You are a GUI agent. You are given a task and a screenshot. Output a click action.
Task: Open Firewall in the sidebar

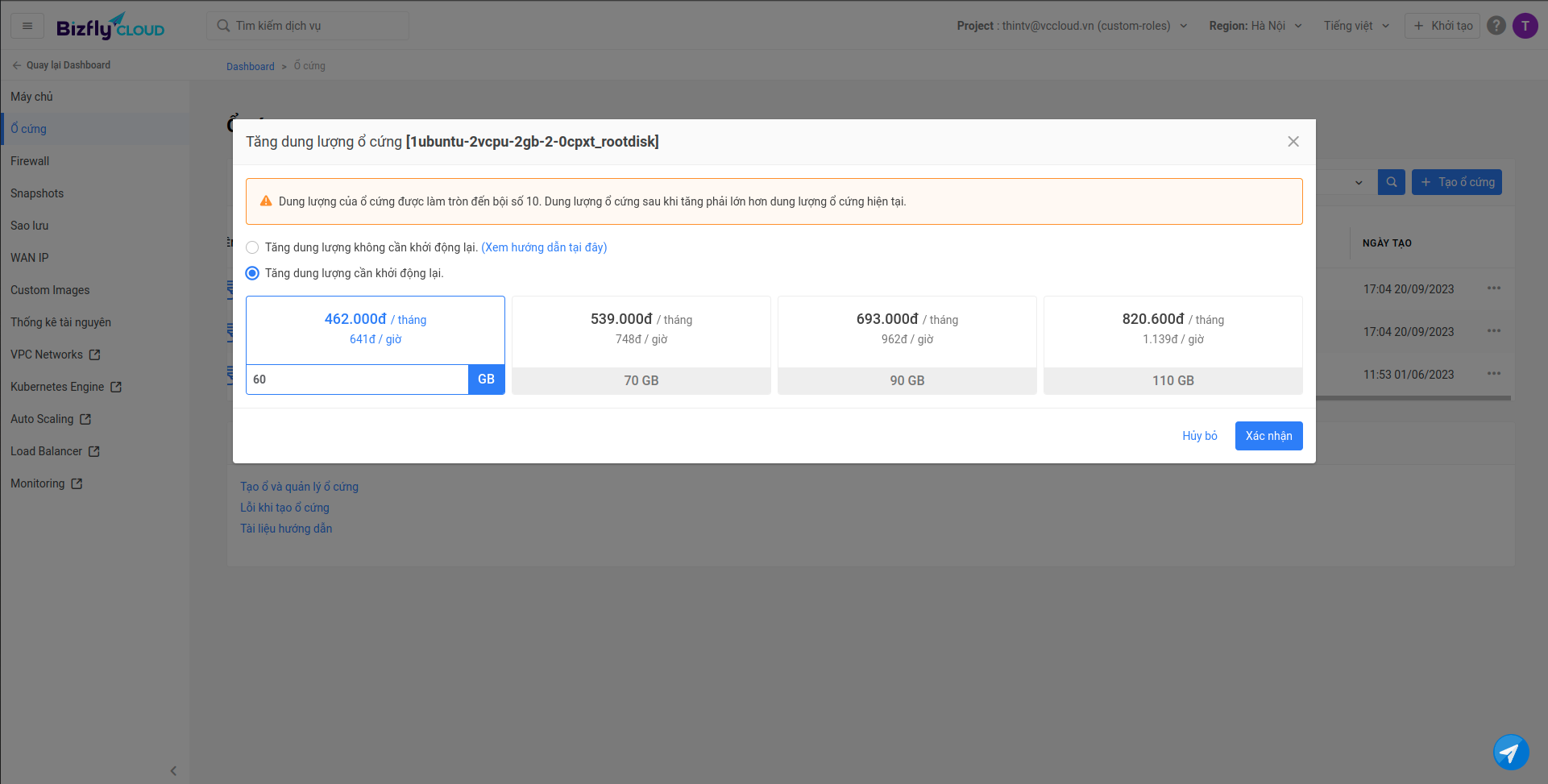pyautogui.click(x=30, y=161)
